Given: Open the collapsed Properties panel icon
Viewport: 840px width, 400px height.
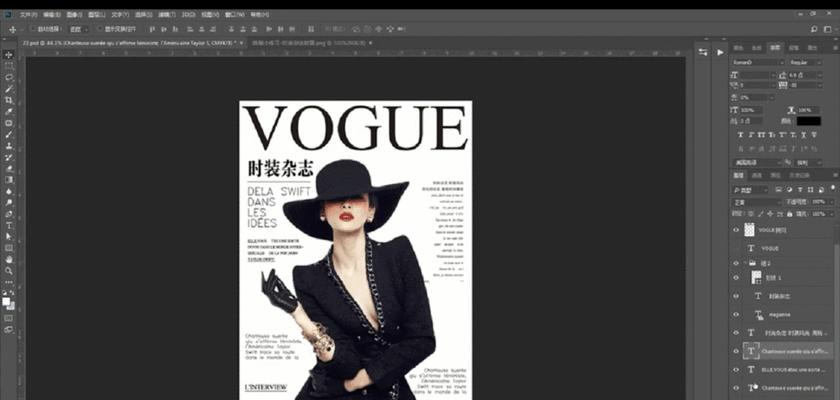Looking at the screenshot, I should coord(703,52).
